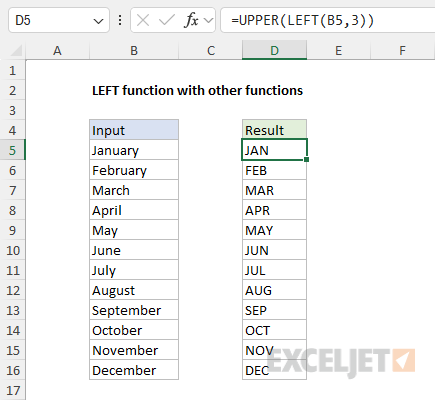Select row 16 header
This screenshot has width=435, height=400.
click(x=13, y=370)
